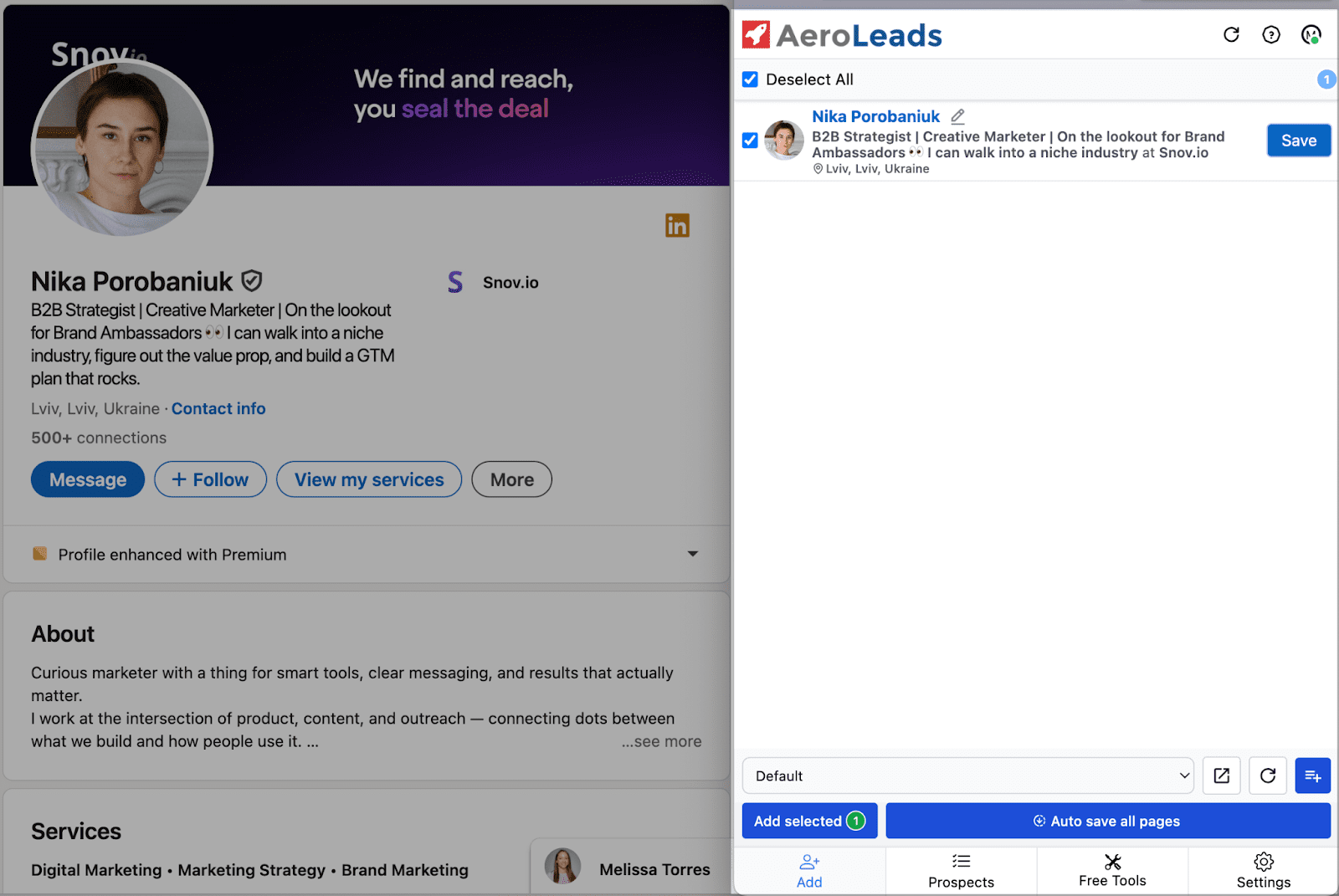The image size is (1339, 896).
Task: Expand the Profile enhanced with Premium section
Action: click(691, 554)
